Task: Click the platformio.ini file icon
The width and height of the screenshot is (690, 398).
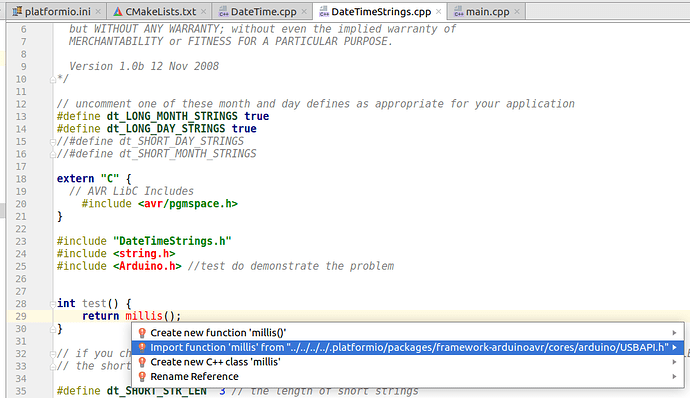Action: pos(17,11)
